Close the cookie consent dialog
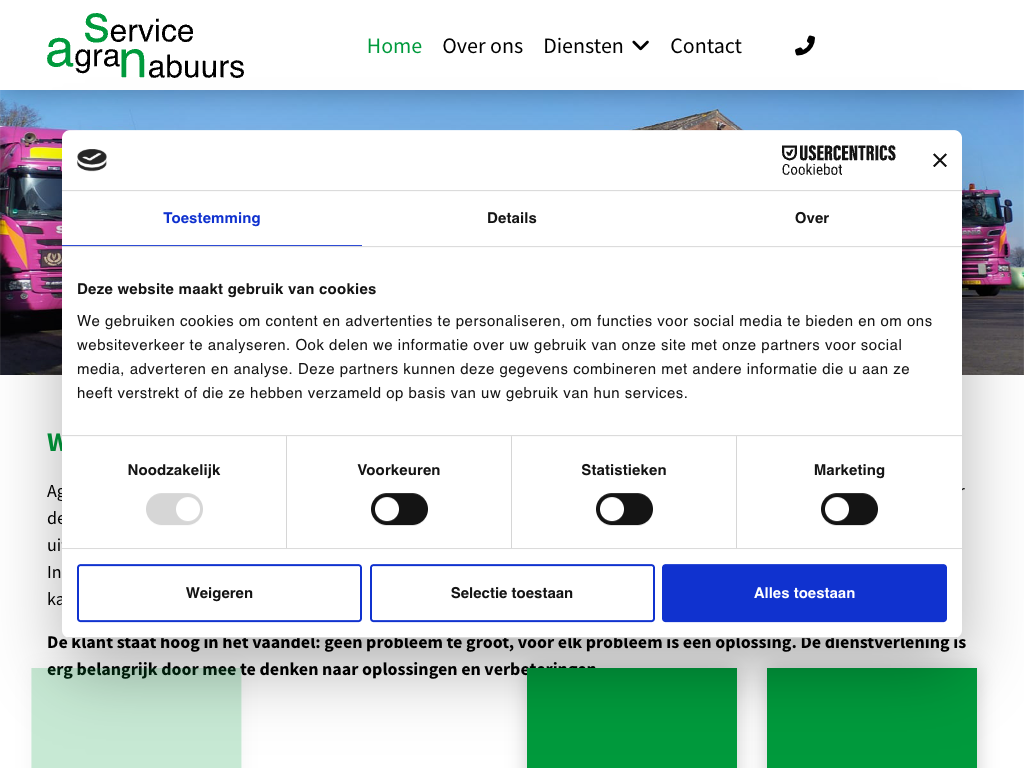 (939, 160)
